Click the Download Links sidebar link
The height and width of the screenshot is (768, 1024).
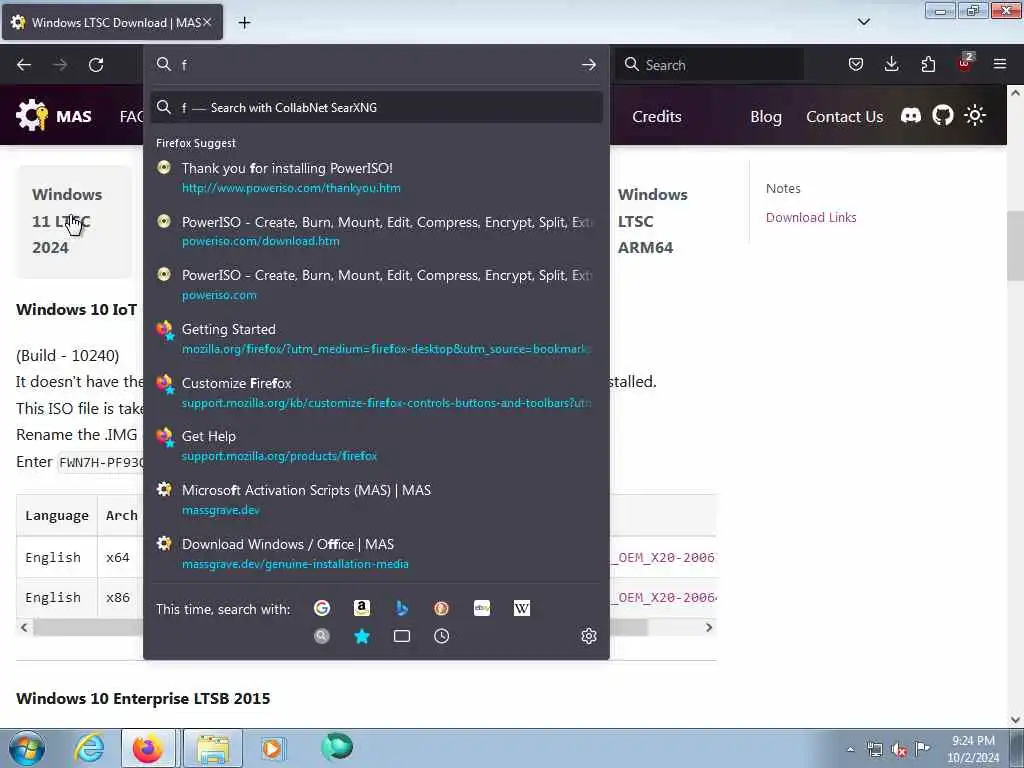click(x=810, y=217)
